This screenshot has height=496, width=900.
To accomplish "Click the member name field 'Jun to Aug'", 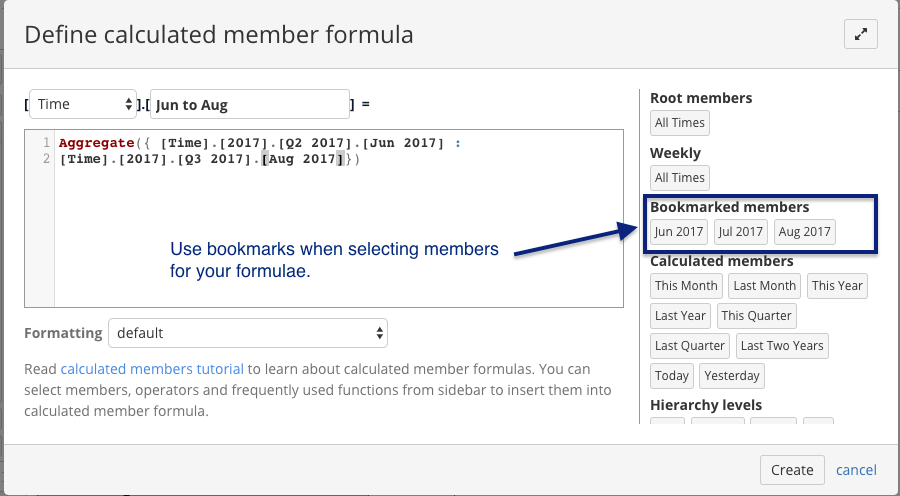I will tap(249, 104).
